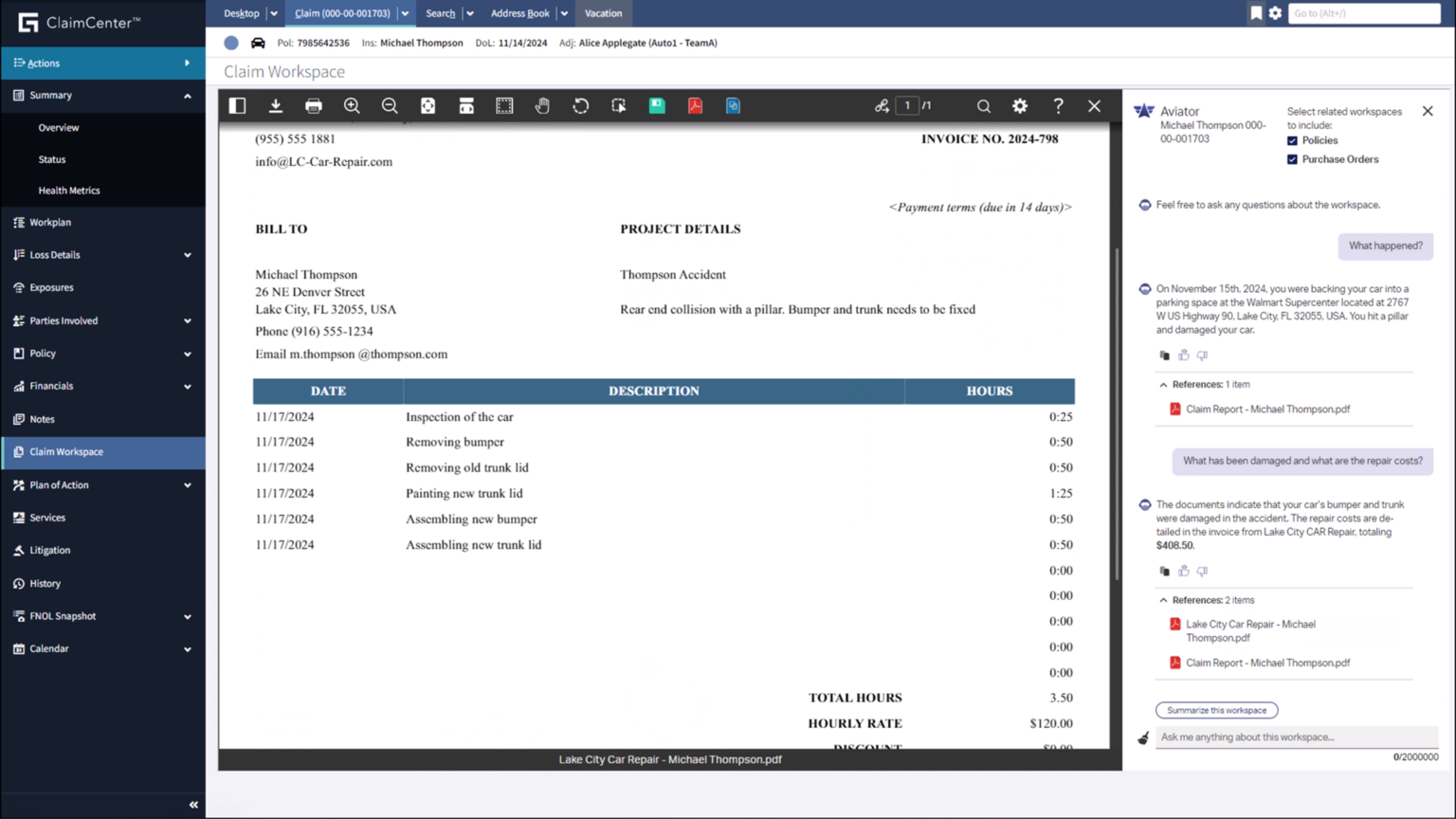Screen dimensions: 1456x819
Task: Uncheck the Policies workspace checkbox
Action: (x=1292, y=140)
